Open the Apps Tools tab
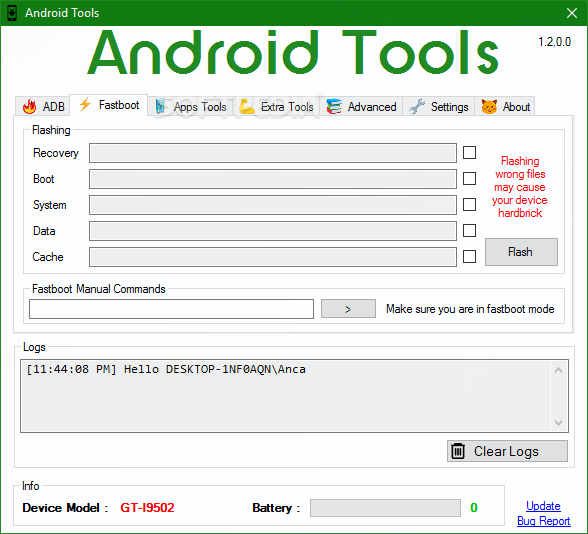Viewport: 588px width, 534px height. (191, 106)
